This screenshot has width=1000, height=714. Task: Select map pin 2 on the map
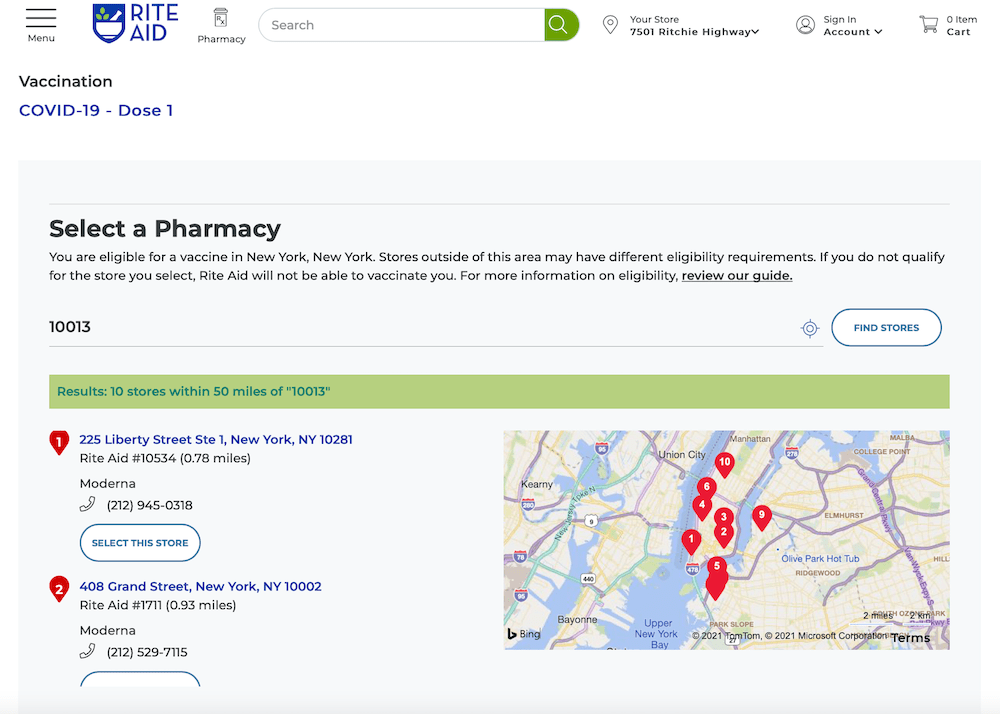click(x=724, y=535)
